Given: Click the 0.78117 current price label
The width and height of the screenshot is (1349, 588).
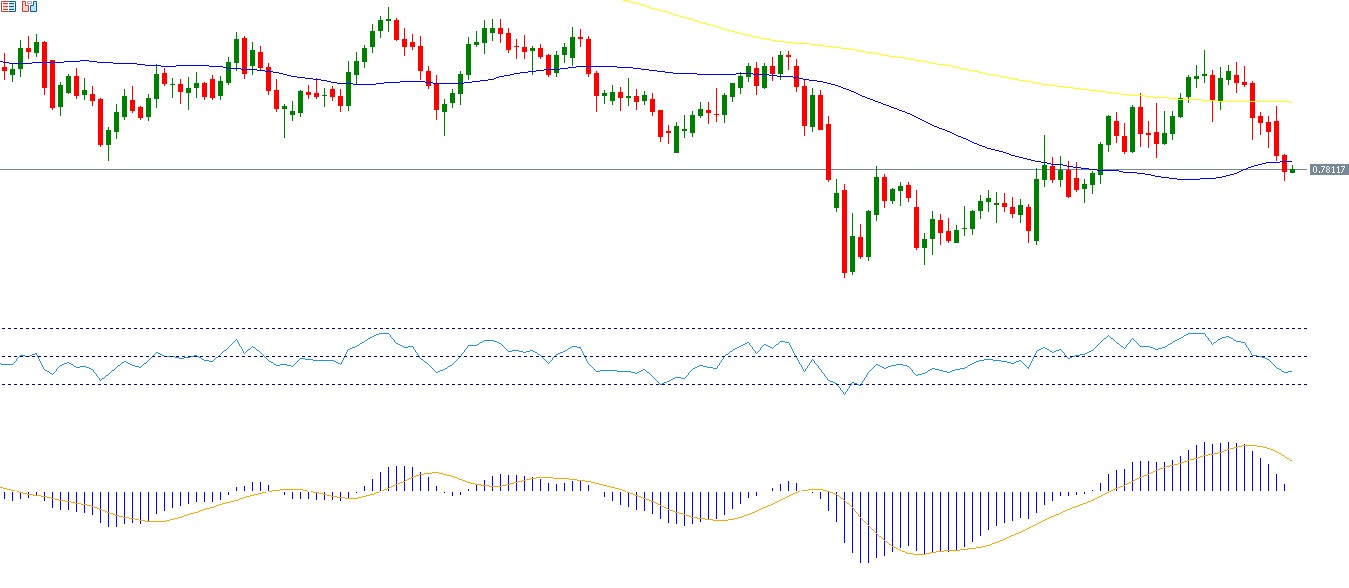Looking at the screenshot, I should (1328, 170).
